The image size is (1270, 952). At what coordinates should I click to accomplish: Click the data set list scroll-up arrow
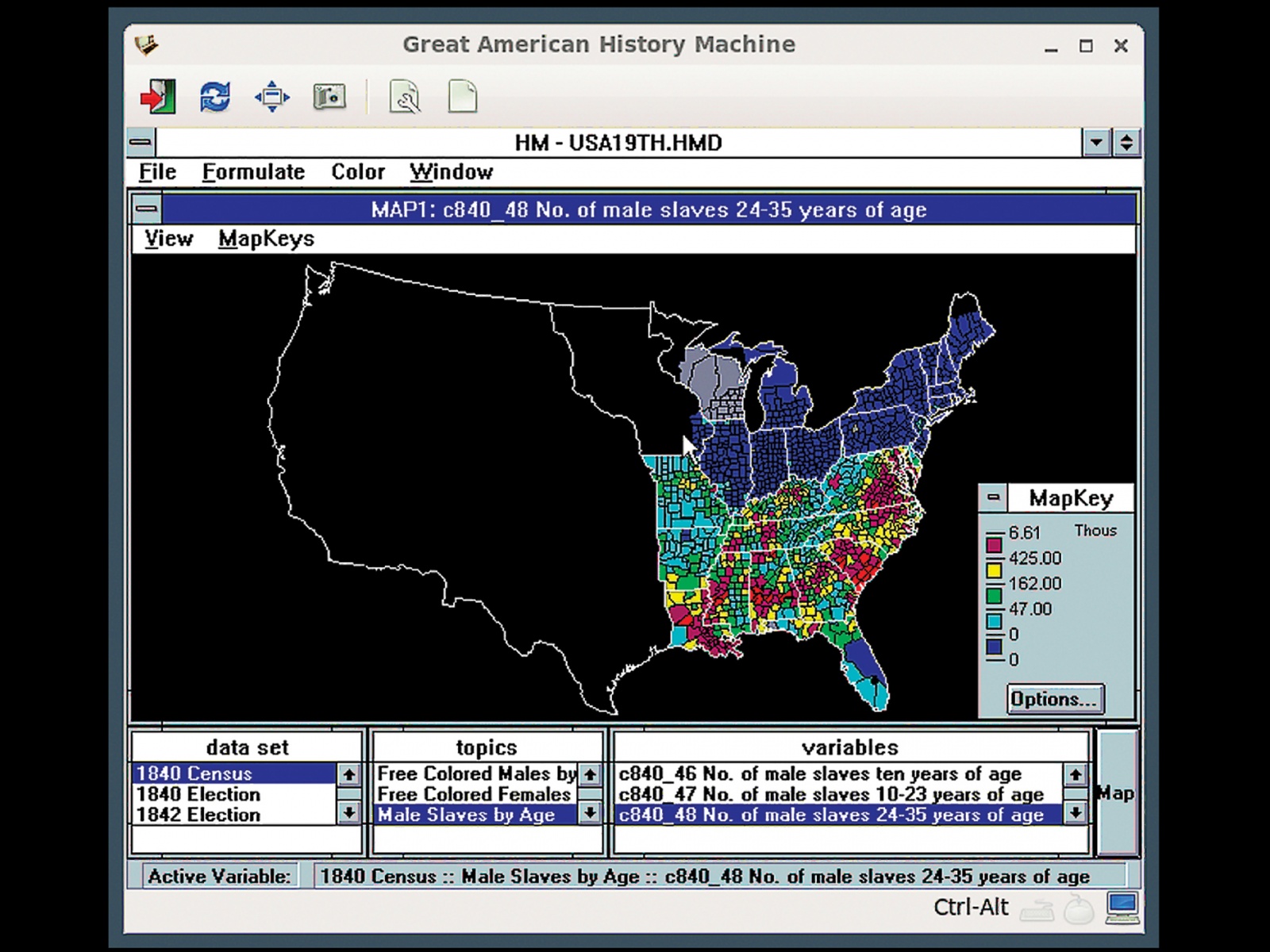tap(349, 774)
